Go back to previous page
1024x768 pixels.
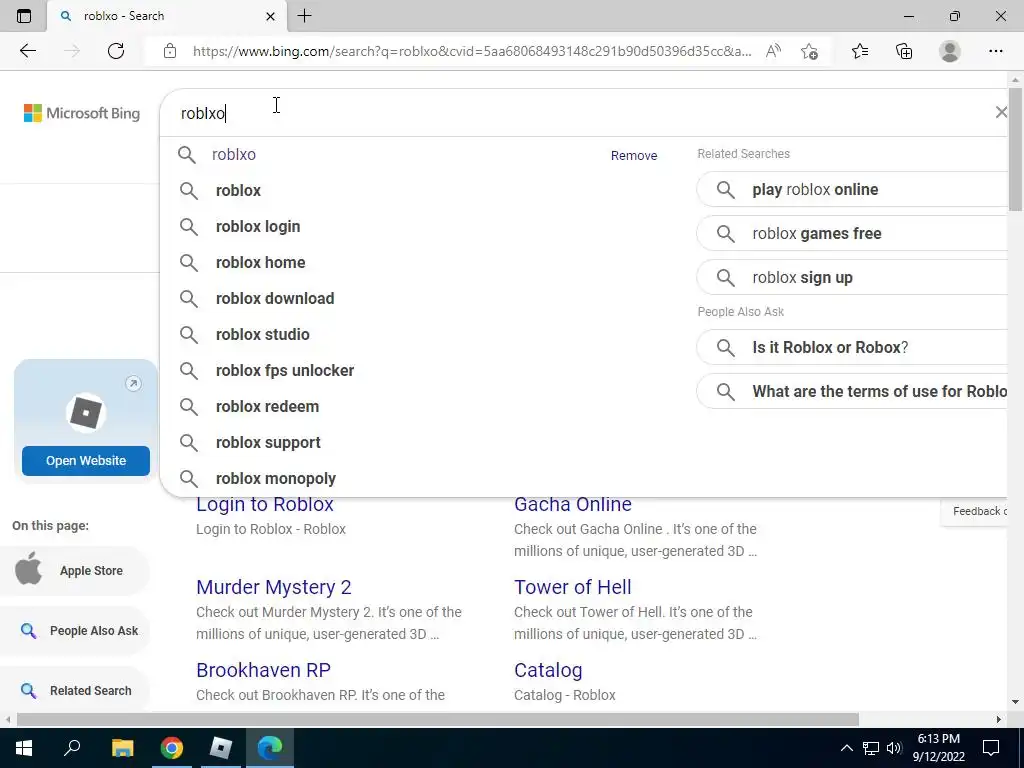click(27, 51)
